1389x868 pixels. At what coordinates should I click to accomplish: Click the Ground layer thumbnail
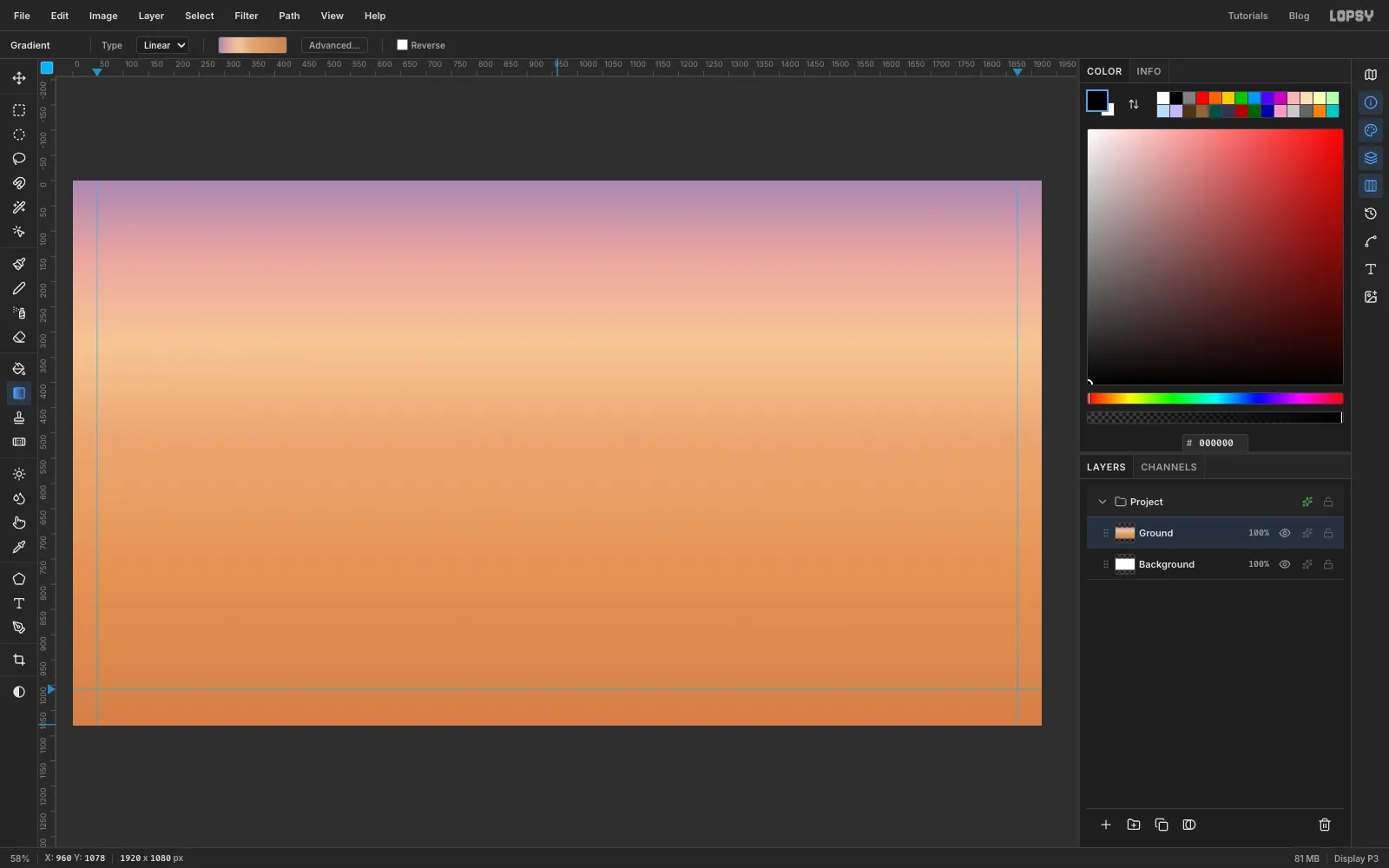(x=1125, y=533)
